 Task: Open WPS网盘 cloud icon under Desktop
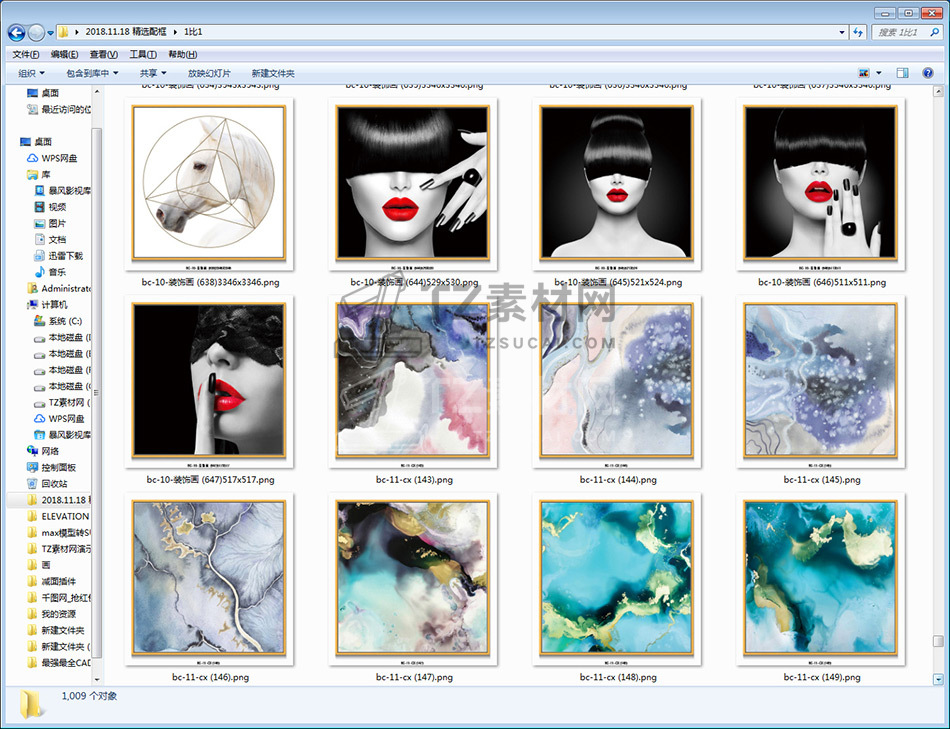(x=58, y=158)
